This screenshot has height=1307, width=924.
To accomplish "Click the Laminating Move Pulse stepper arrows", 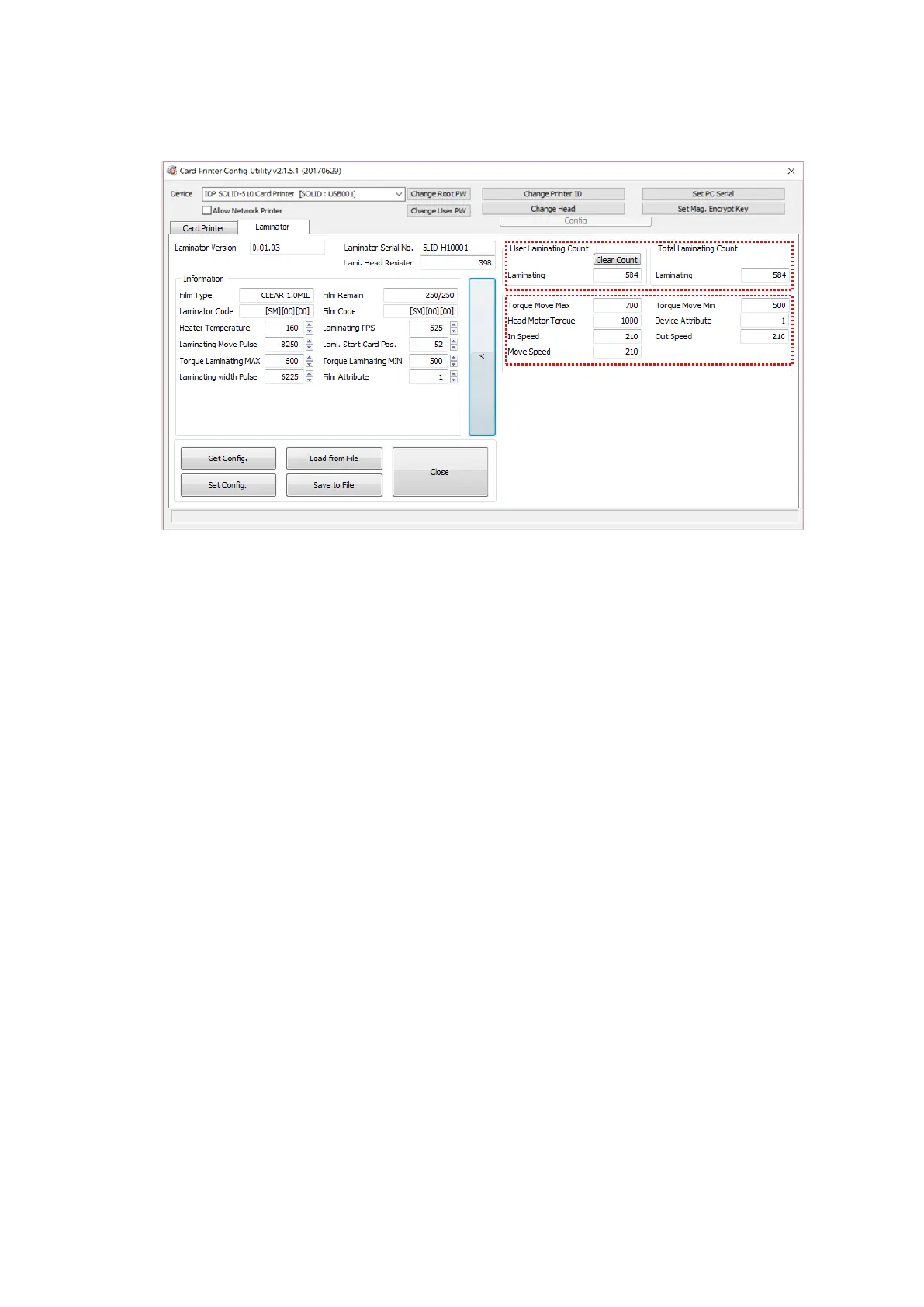I will coord(310,345).
